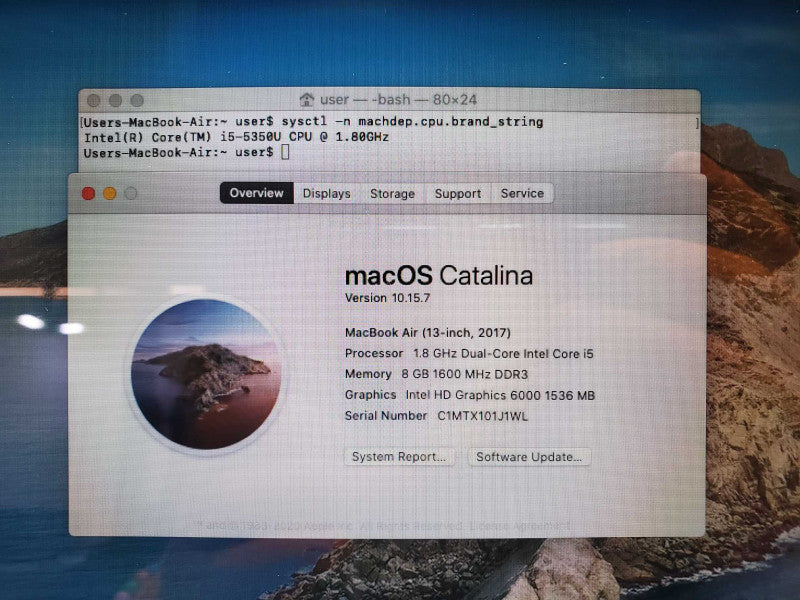Click the 'Graphics' label
Screen dimensions: 800x600
click(370, 394)
